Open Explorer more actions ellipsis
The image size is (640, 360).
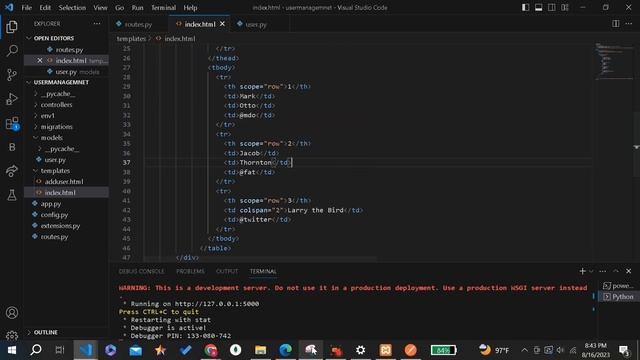click(97, 24)
